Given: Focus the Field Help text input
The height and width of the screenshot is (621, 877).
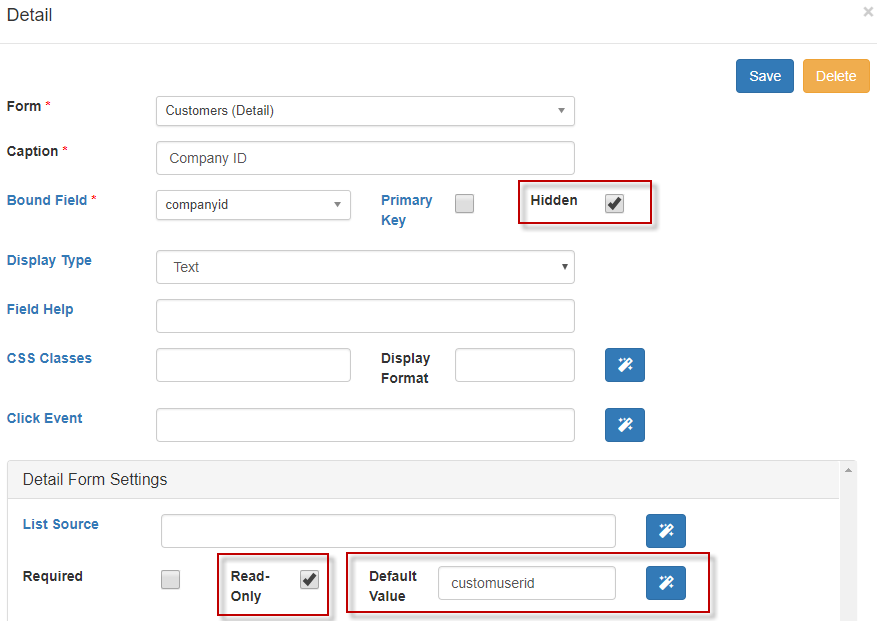Looking at the screenshot, I should coord(365,316).
